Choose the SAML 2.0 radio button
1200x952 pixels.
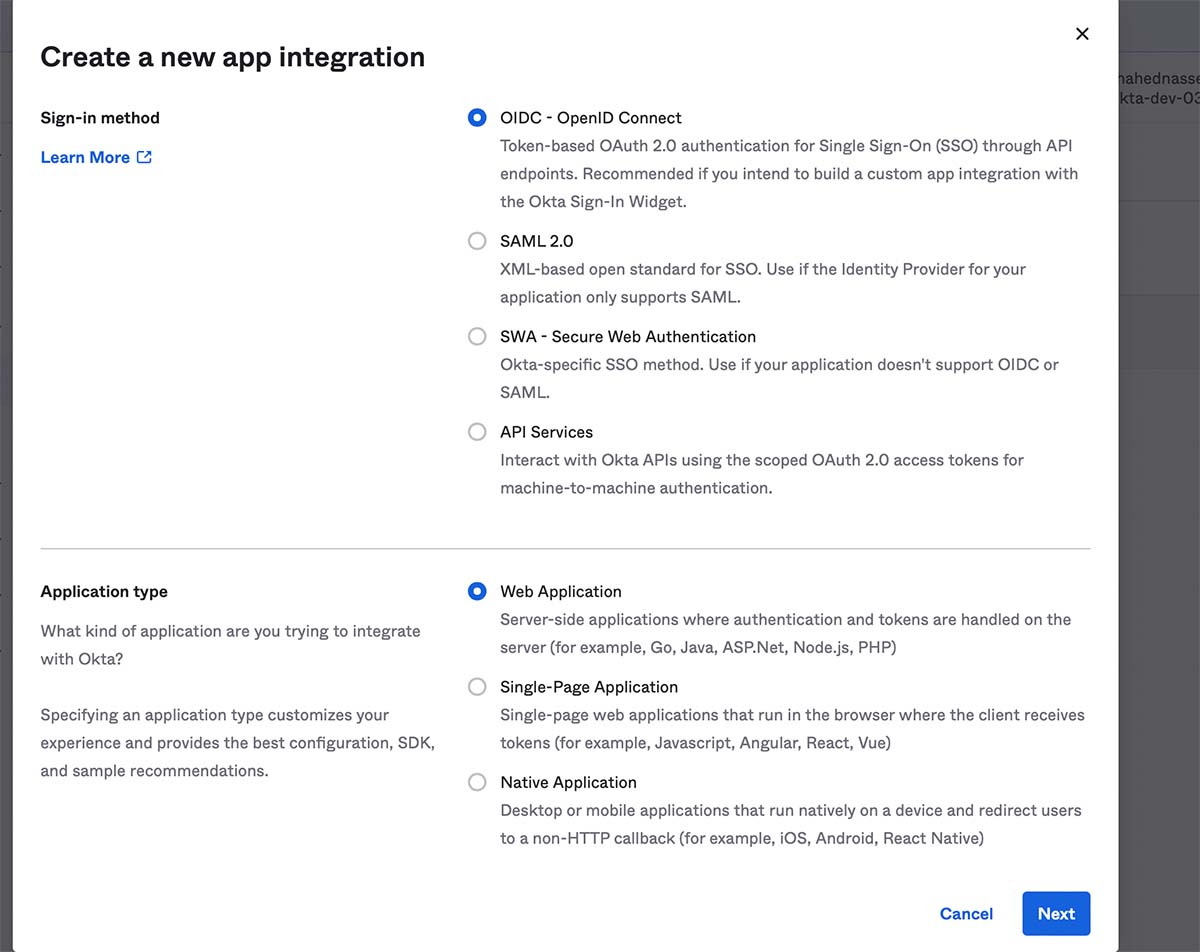(x=477, y=241)
